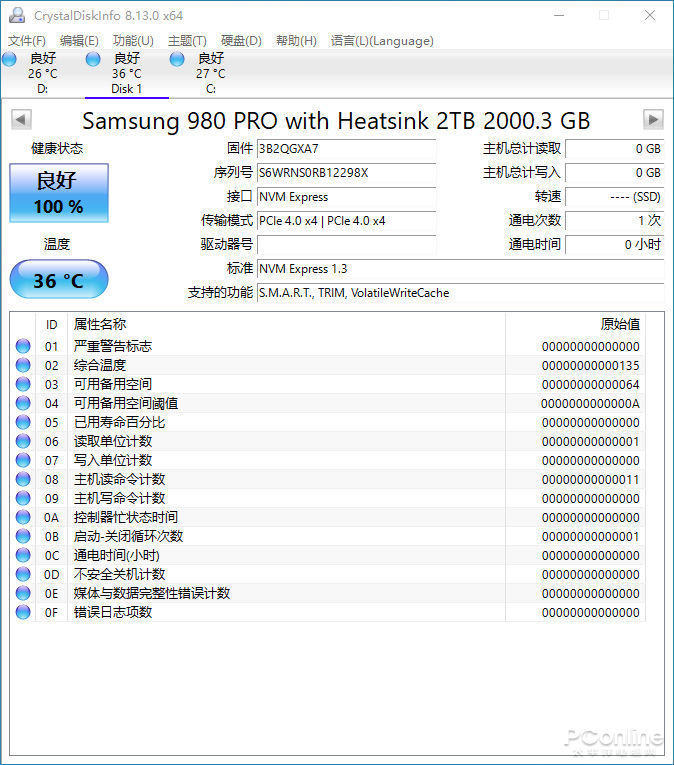674x765 pixels.
Task: Select the Disk 1 drive tab
Action: point(126,73)
